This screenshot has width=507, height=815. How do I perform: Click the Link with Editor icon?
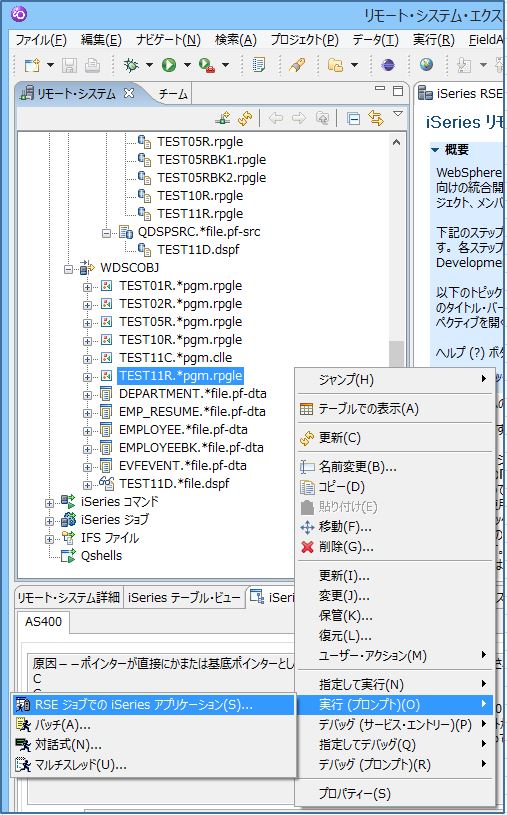click(376, 119)
